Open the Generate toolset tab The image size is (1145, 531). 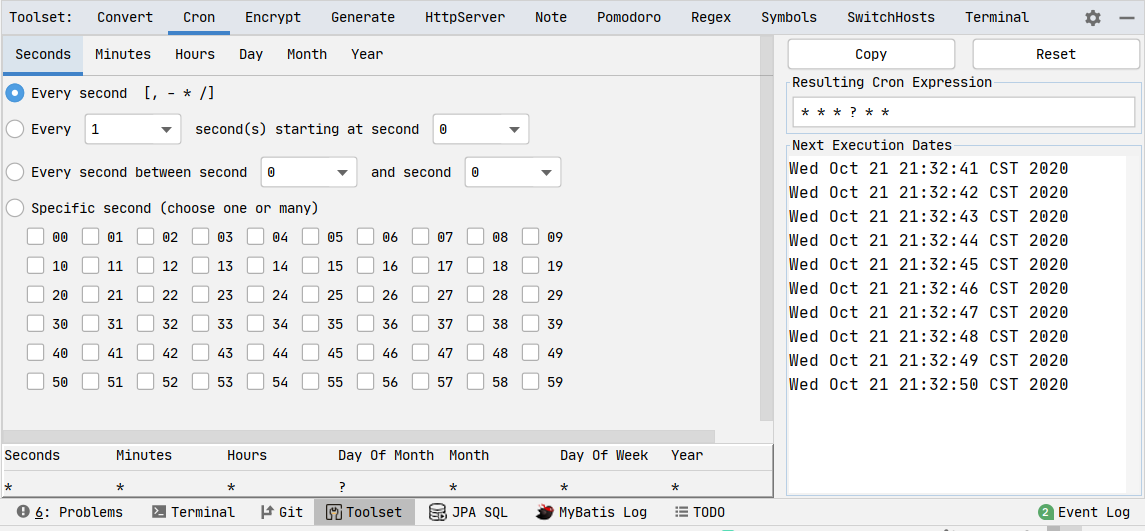coord(363,18)
